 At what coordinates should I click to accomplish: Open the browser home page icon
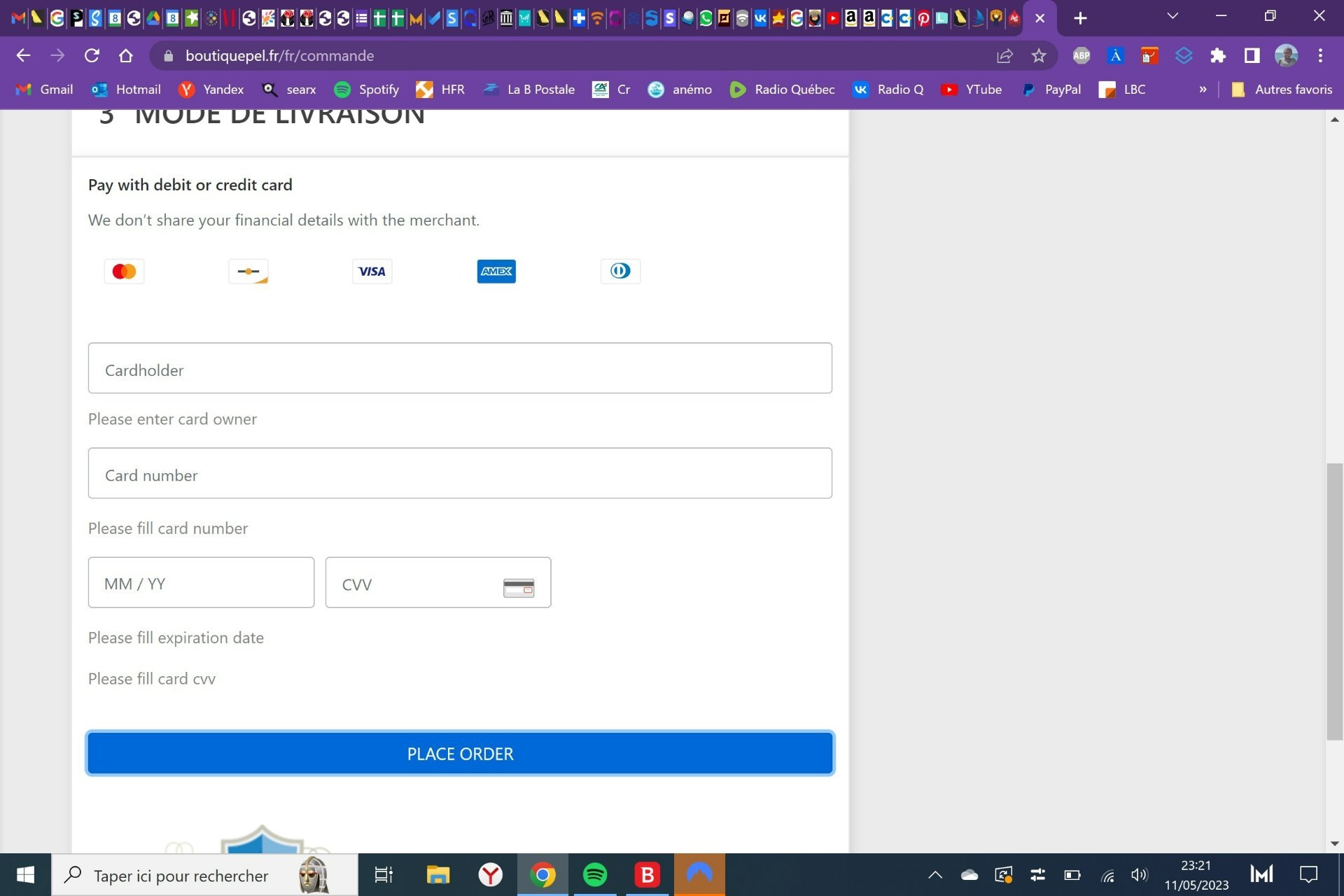tap(126, 55)
